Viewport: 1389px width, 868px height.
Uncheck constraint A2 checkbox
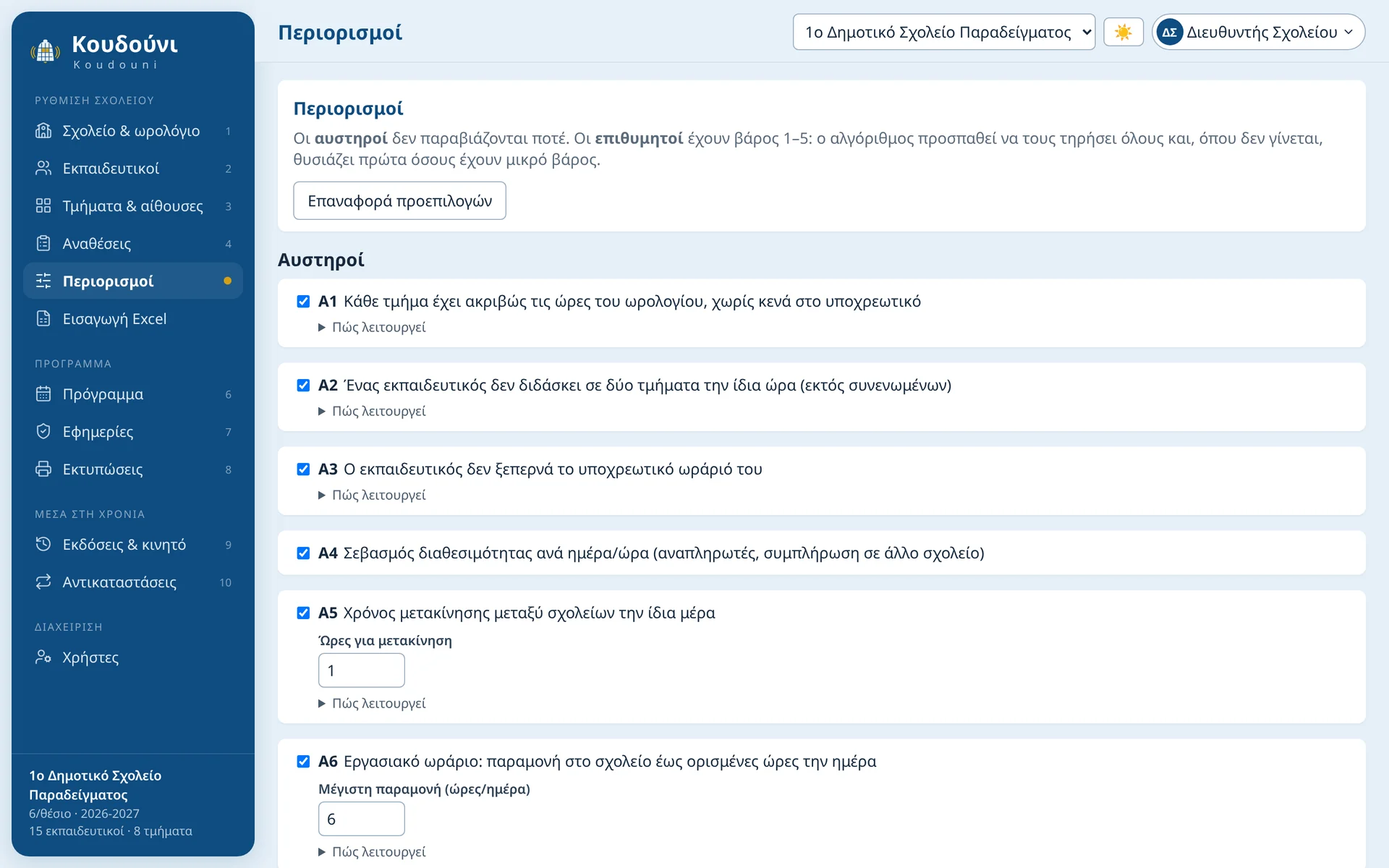click(x=303, y=386)
